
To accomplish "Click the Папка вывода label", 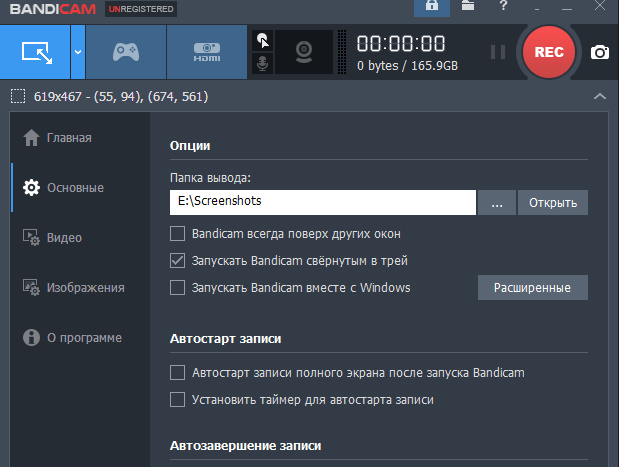I will coord(210,178).
